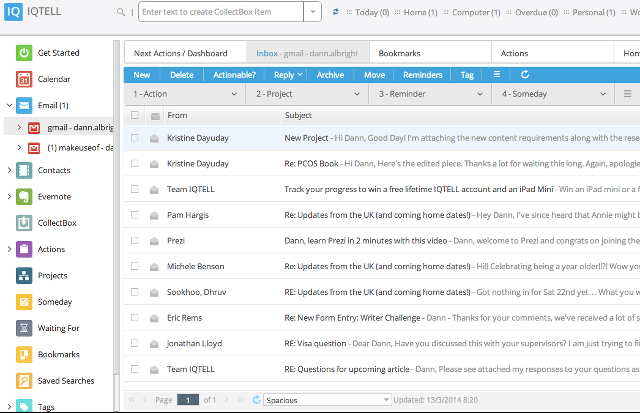Image resolution: width=640 pixels, height=413 pixels.
Task: Check the Eric Rems email checkbox
Action: point(135,318)
